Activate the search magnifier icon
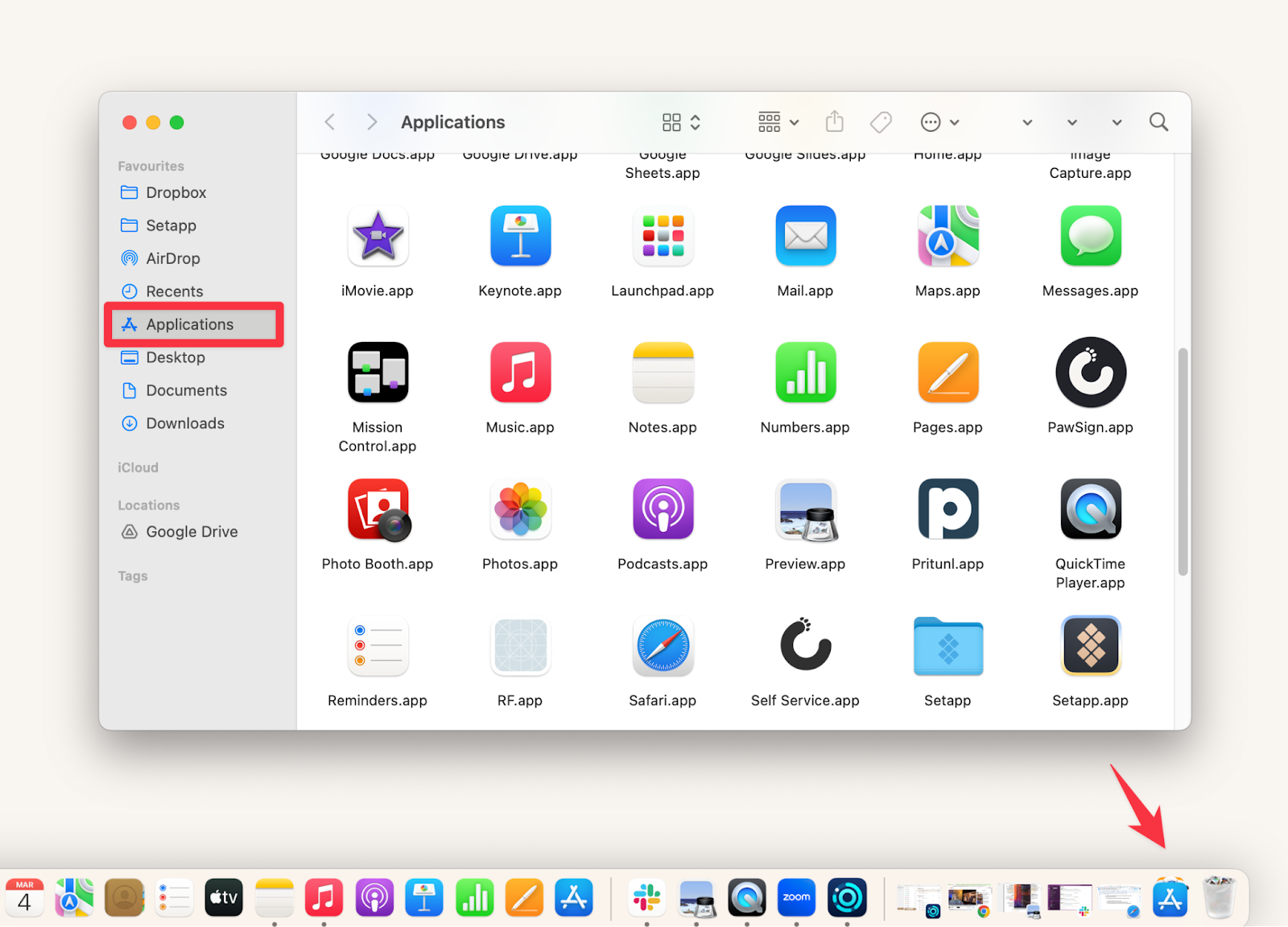Viewport: 1288px width, 927px height. (x=1158, y=122)
